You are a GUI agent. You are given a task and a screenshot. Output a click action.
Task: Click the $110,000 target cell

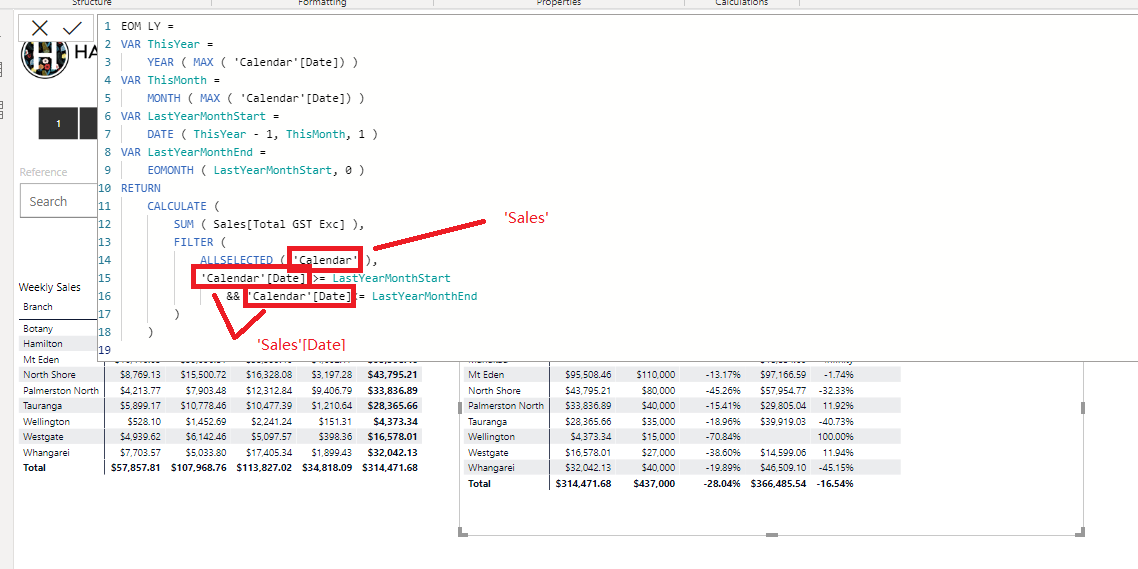(656, 374)
